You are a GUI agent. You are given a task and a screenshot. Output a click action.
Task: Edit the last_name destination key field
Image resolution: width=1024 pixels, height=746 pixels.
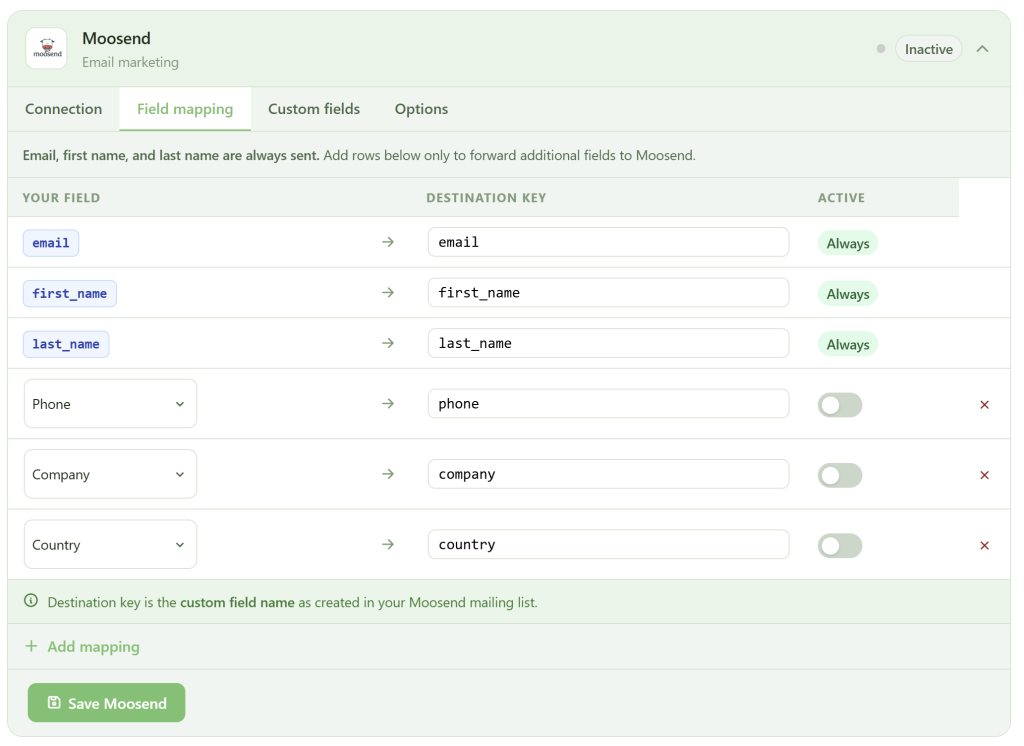click(x=608, y=343)
